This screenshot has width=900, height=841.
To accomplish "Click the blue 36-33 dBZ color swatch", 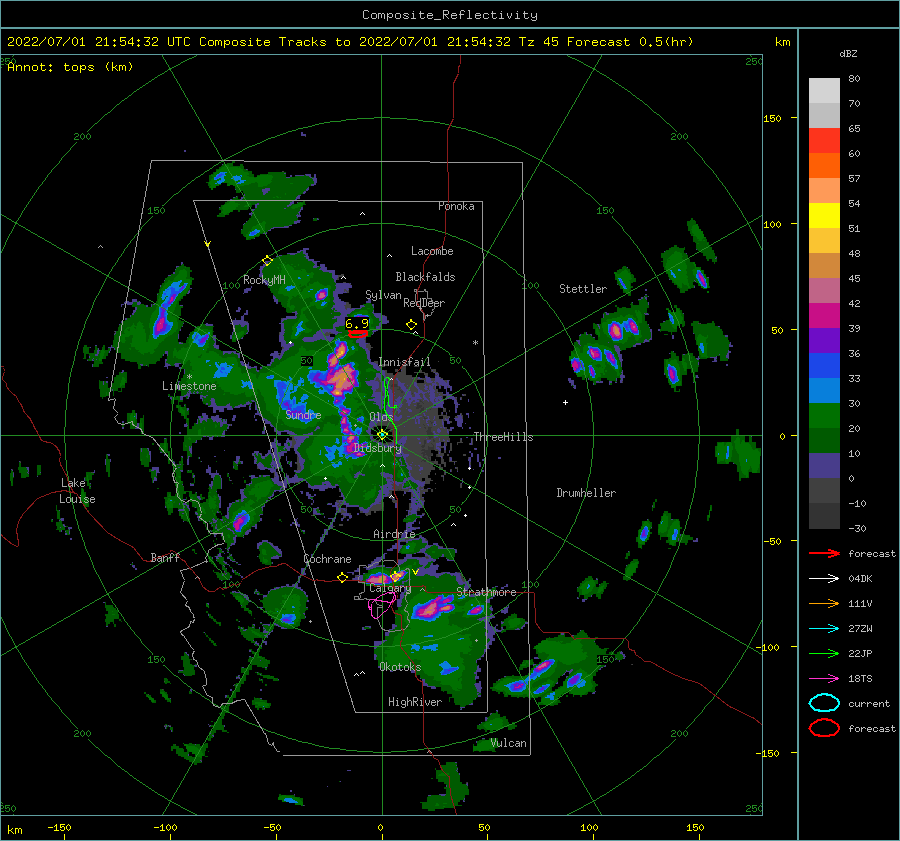I will click(824, 366).
